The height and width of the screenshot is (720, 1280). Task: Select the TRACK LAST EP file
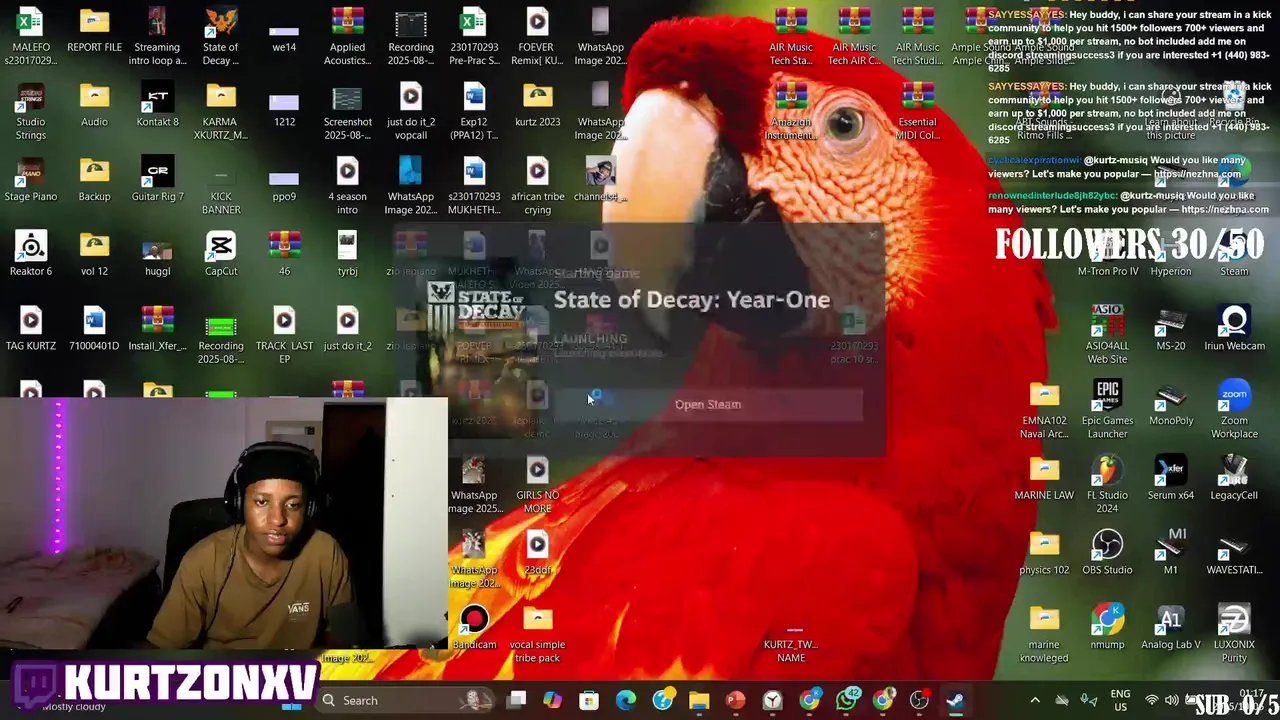click(x=284, y=335)
